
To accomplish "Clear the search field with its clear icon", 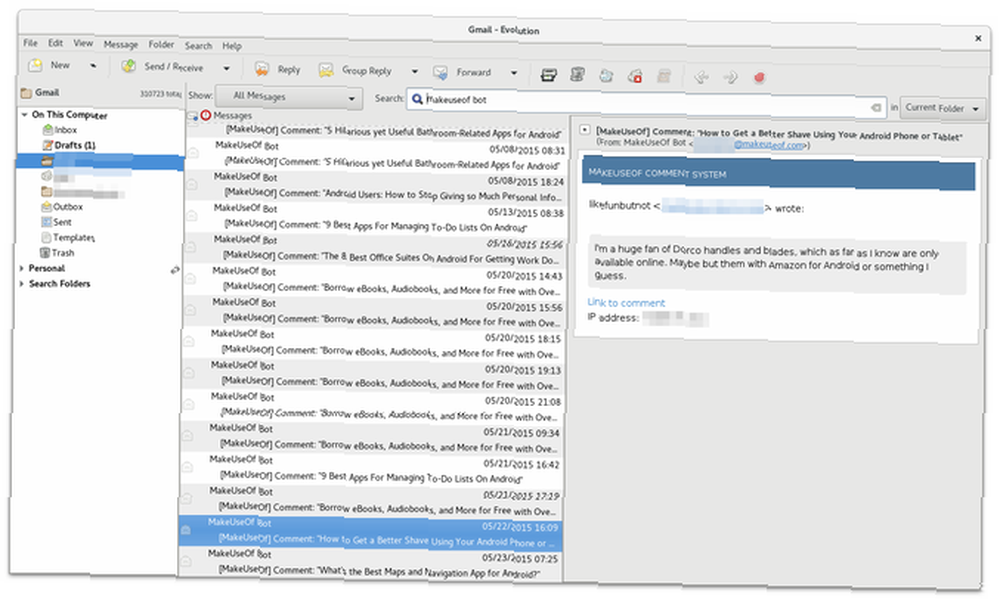I will 876,107.
